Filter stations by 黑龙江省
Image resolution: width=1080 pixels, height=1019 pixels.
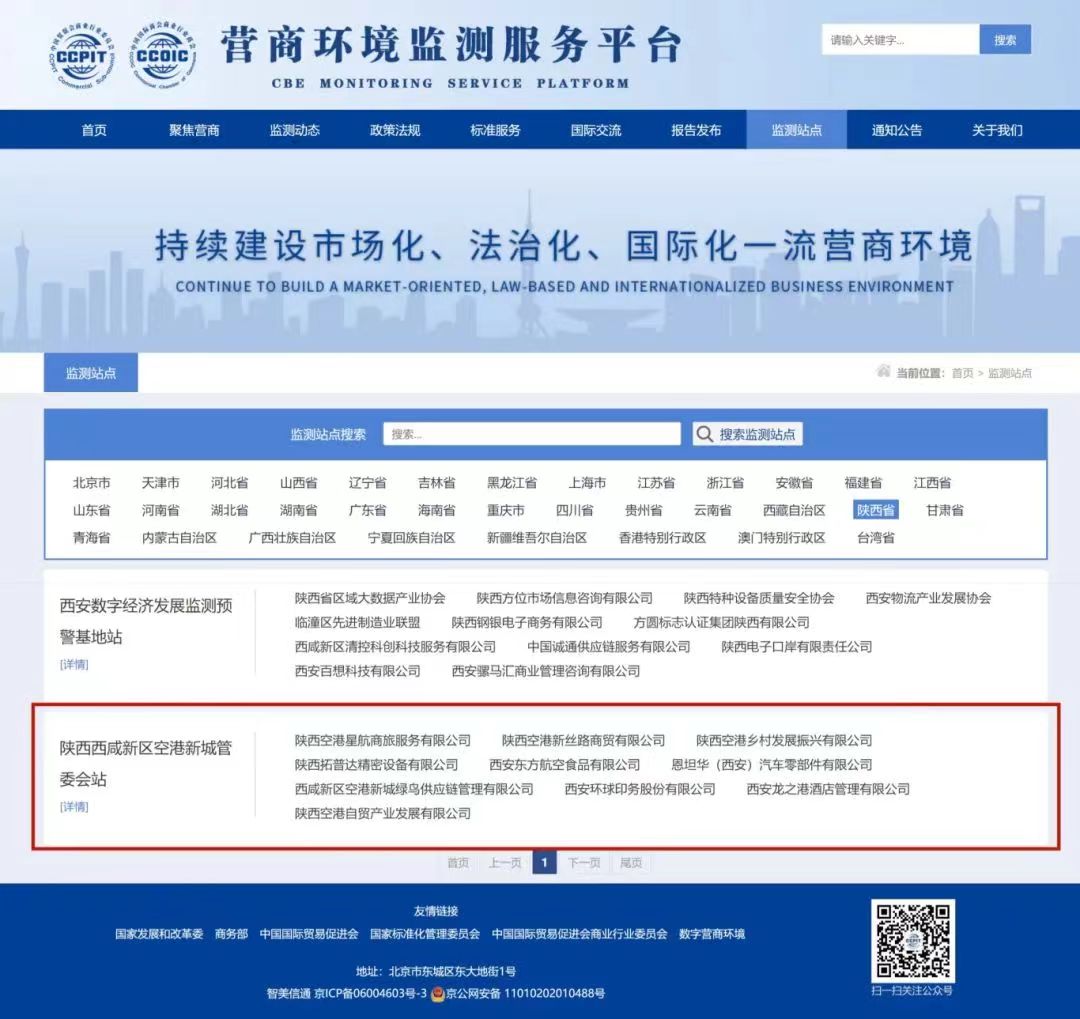tap(512, 483)
